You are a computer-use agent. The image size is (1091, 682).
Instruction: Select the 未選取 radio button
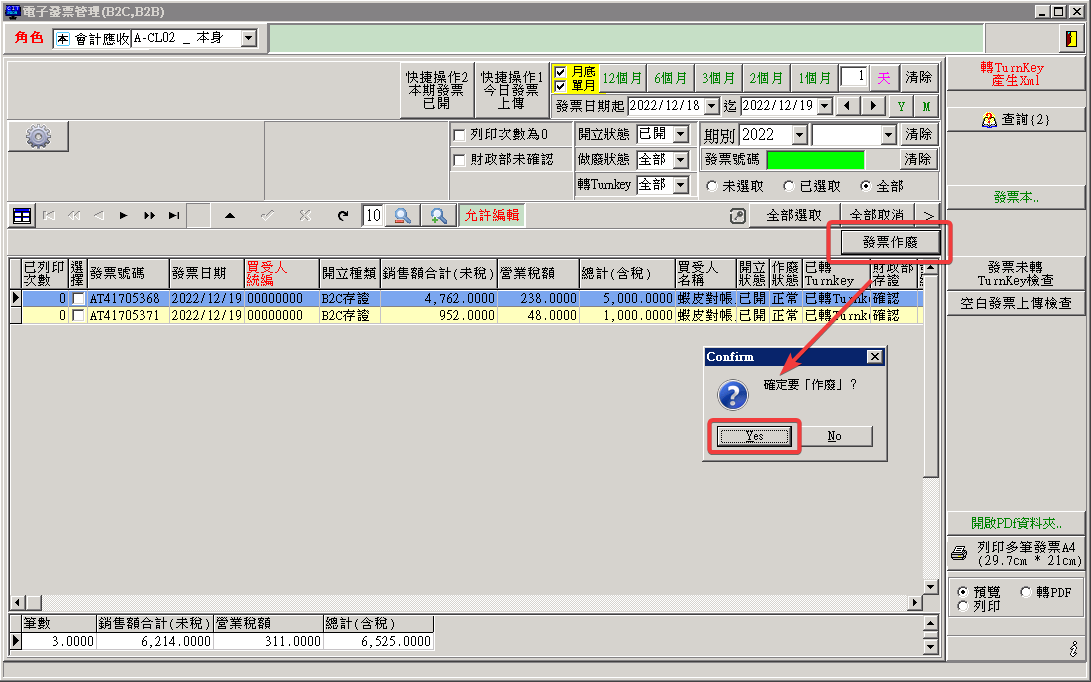(712, 186)
